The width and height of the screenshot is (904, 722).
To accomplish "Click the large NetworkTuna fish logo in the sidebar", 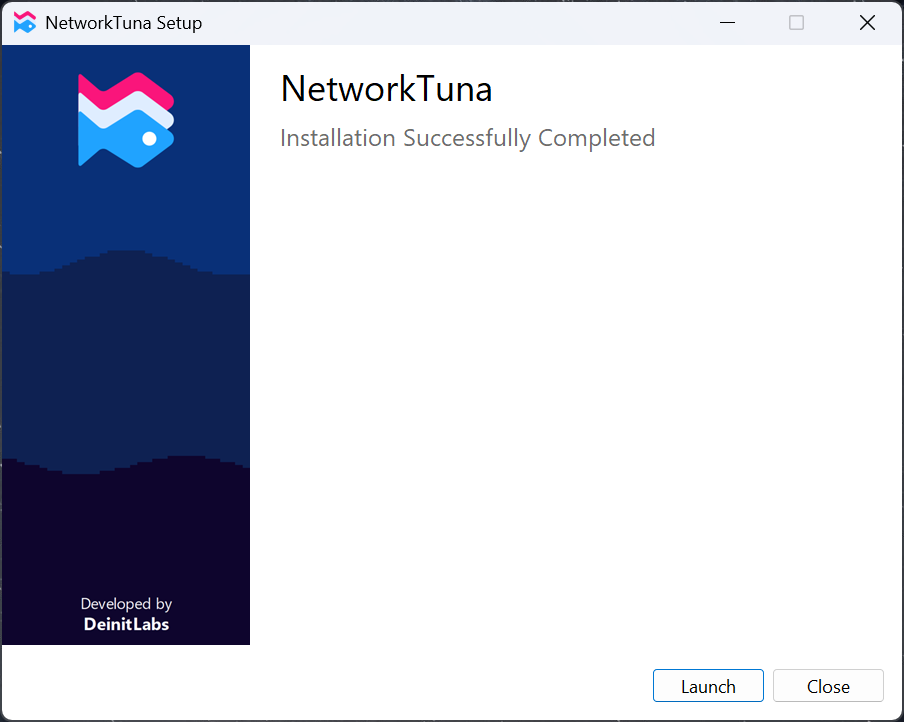I will [126, 120].
